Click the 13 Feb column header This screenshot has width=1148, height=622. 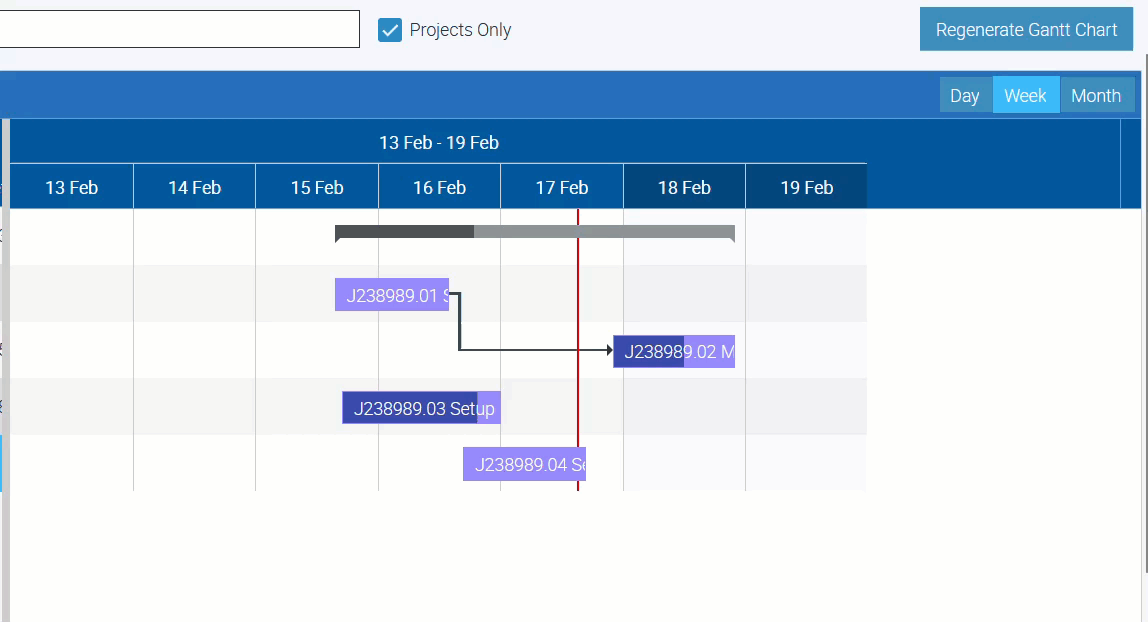tap(71, 187)
